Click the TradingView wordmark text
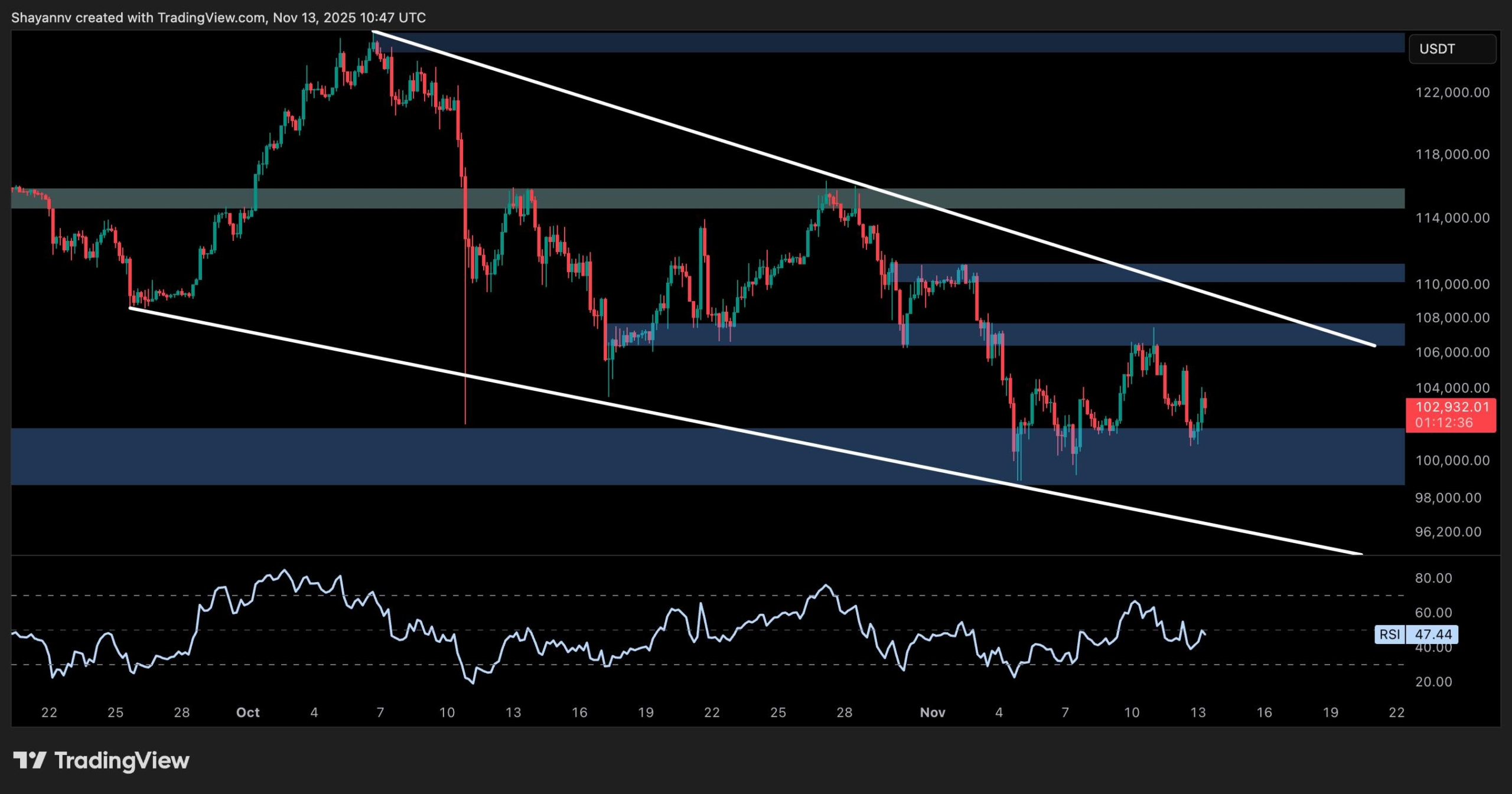This screenshot has width=1512, height=794. [x=122, y=760]
